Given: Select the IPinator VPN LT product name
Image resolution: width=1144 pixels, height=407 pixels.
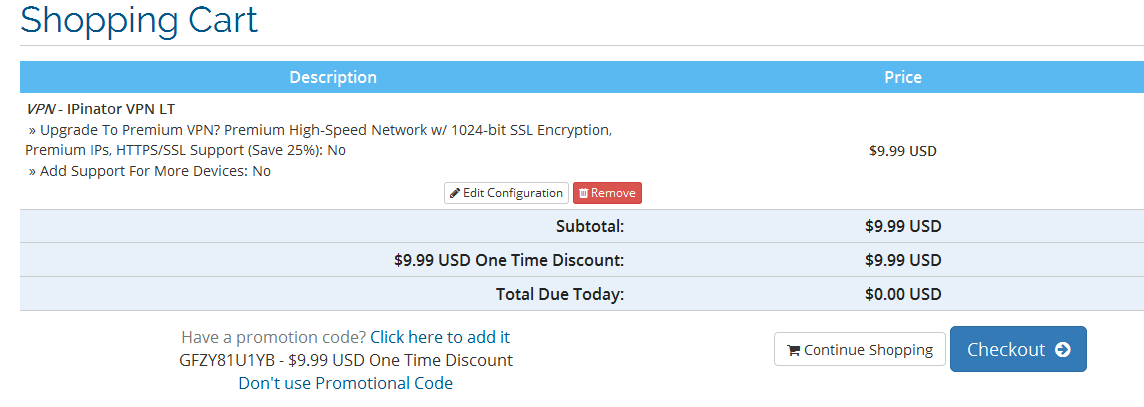Looking at the screenshot, I should pyautogui.click(x=121, y=109).
